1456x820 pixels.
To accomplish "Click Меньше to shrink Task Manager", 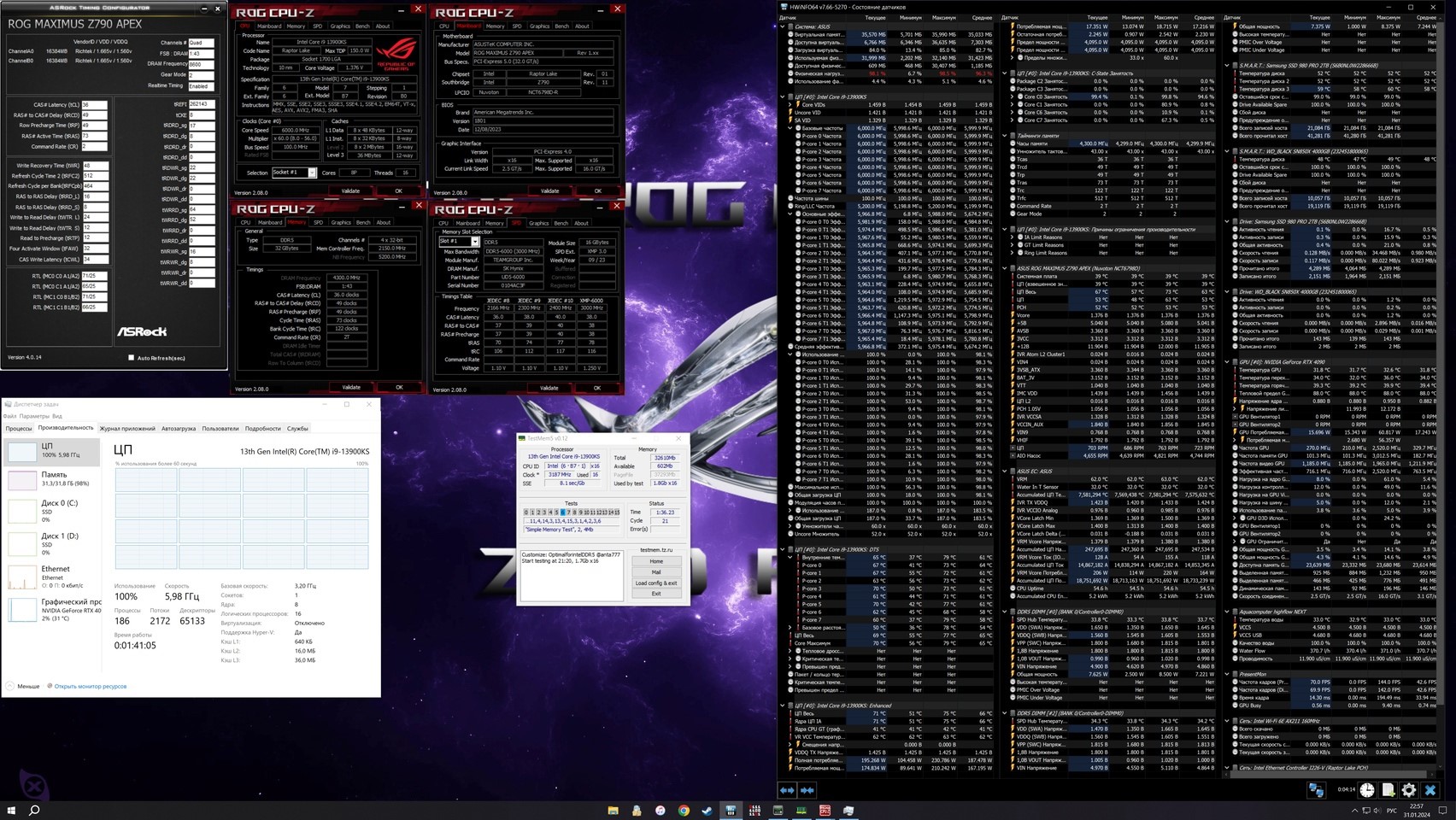I will 23,686.
